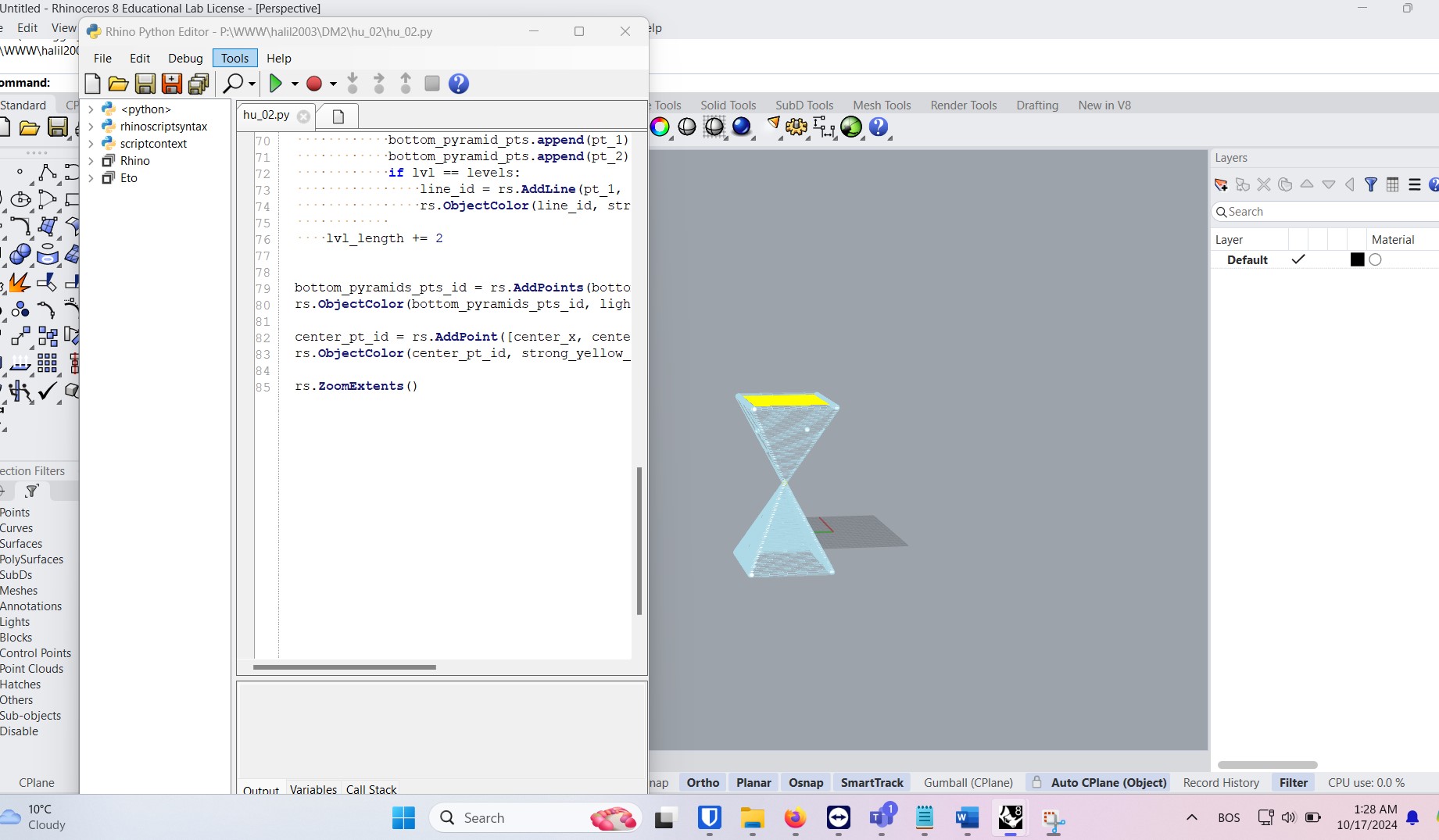Screen dimensions: 1439x840
Task: Open the gear settings tool in Rhino toolbar
Action: coord(795,127)
